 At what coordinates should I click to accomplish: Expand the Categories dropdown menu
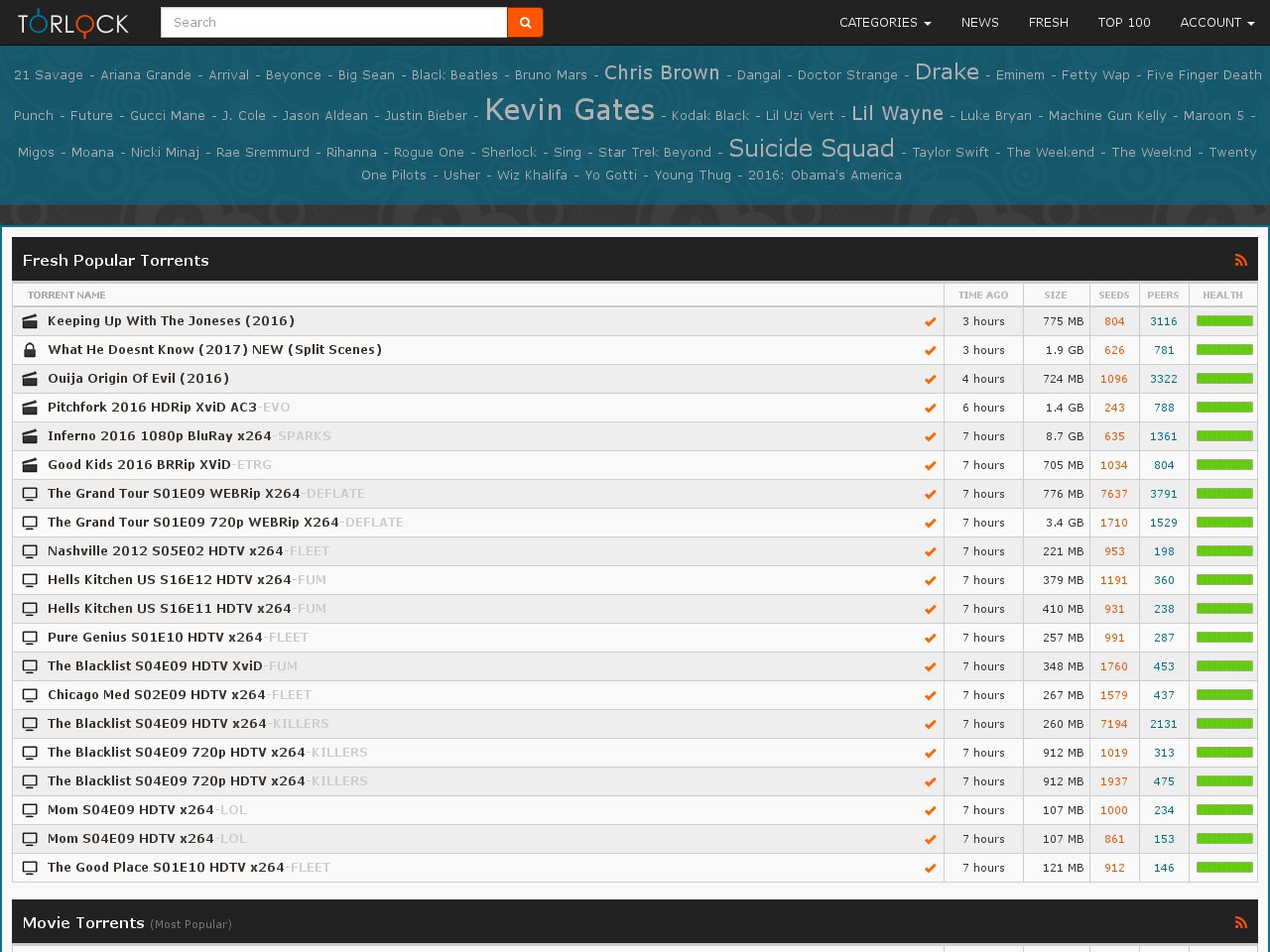pos(884,22)
